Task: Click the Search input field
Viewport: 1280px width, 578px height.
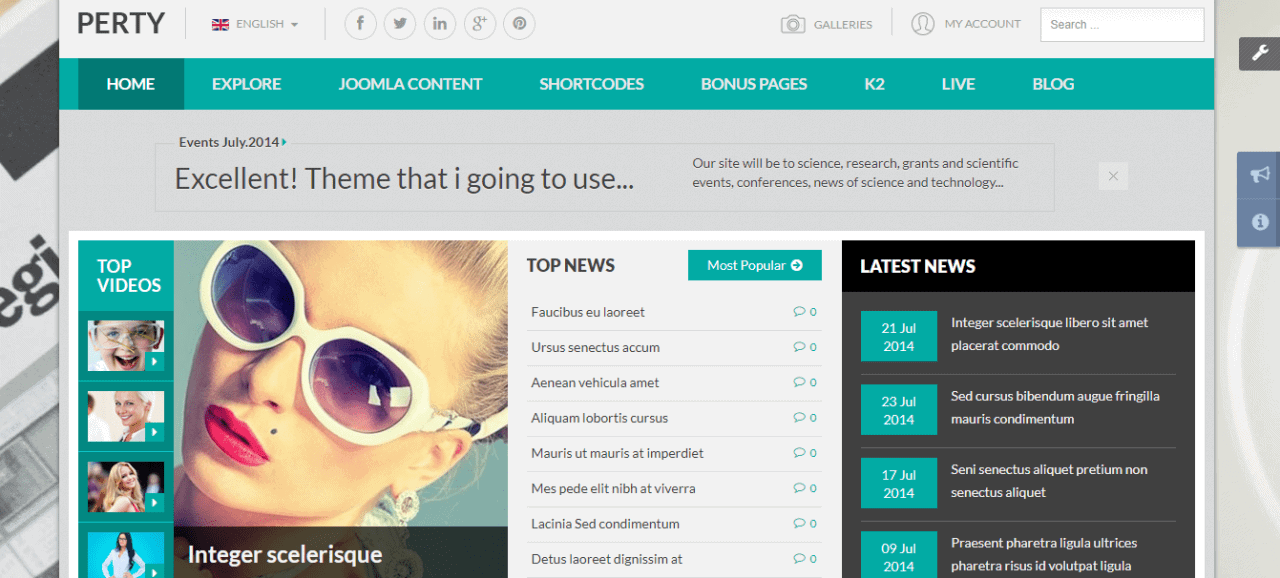Action: 1122,25
